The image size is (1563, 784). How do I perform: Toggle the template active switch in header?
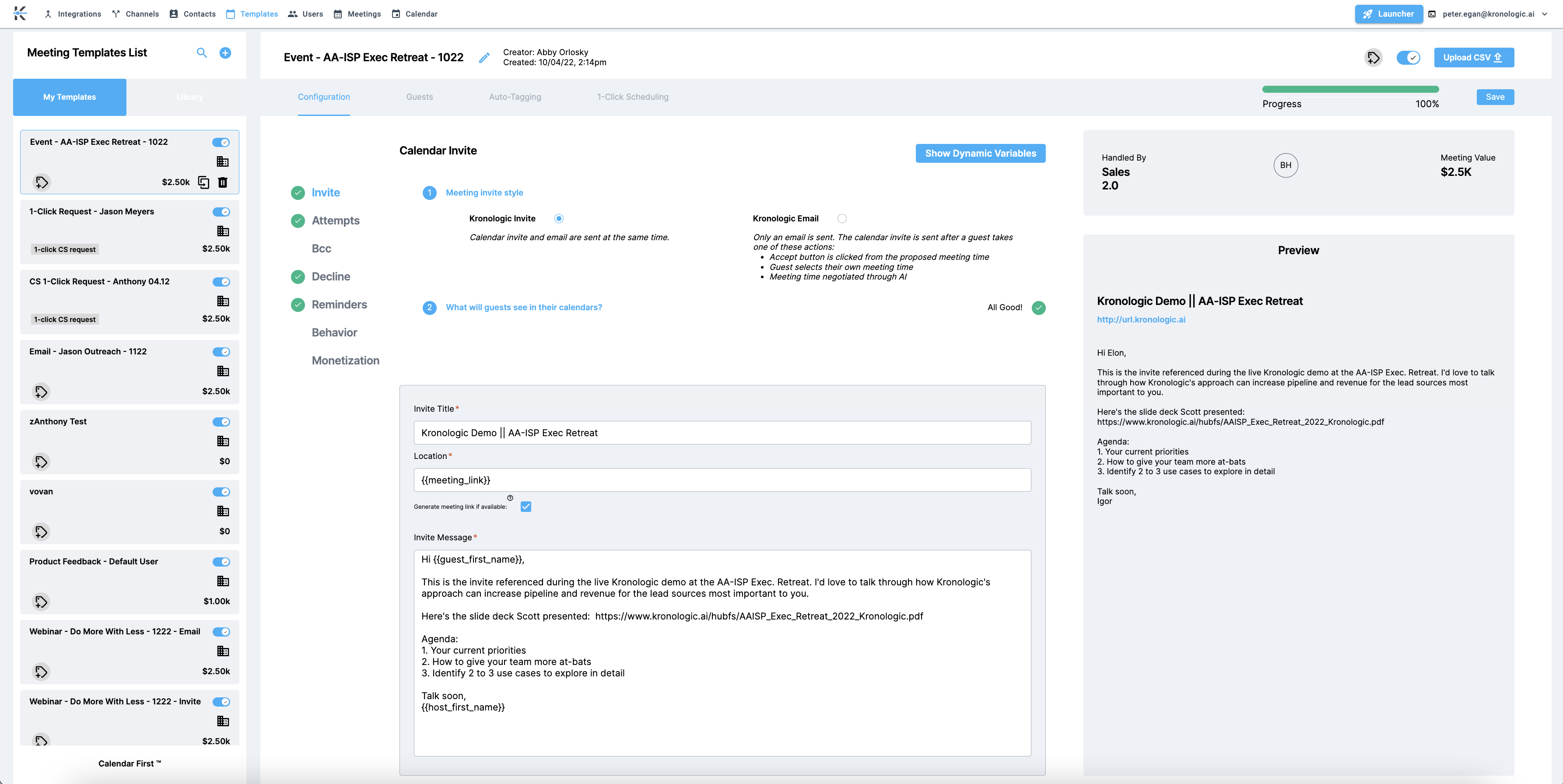pos(1408,58)
